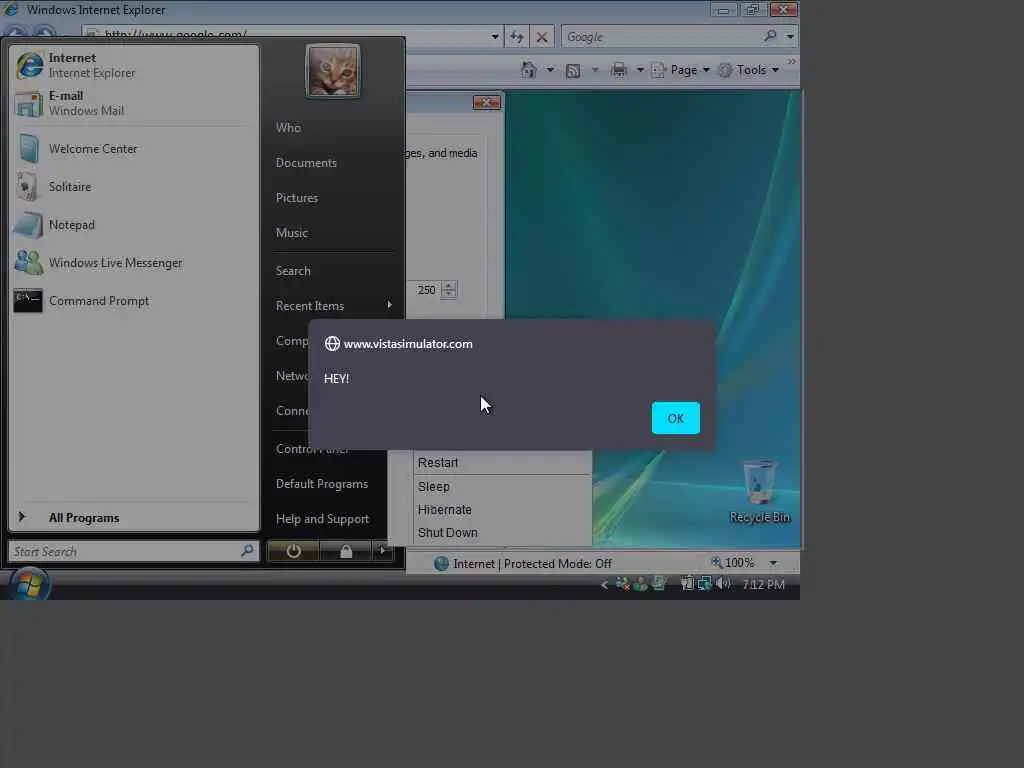The image size is (1024, 768).
Task: Launch Welcome Center from the Start menu
Action: pos(135,149)
